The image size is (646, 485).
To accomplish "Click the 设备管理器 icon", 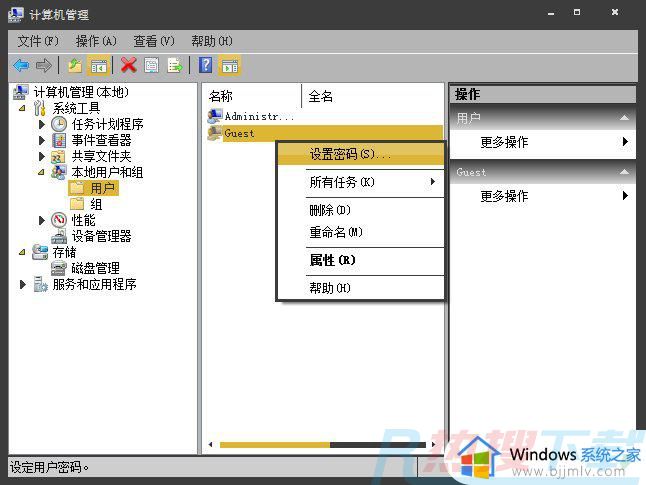I will coord(59,236).
